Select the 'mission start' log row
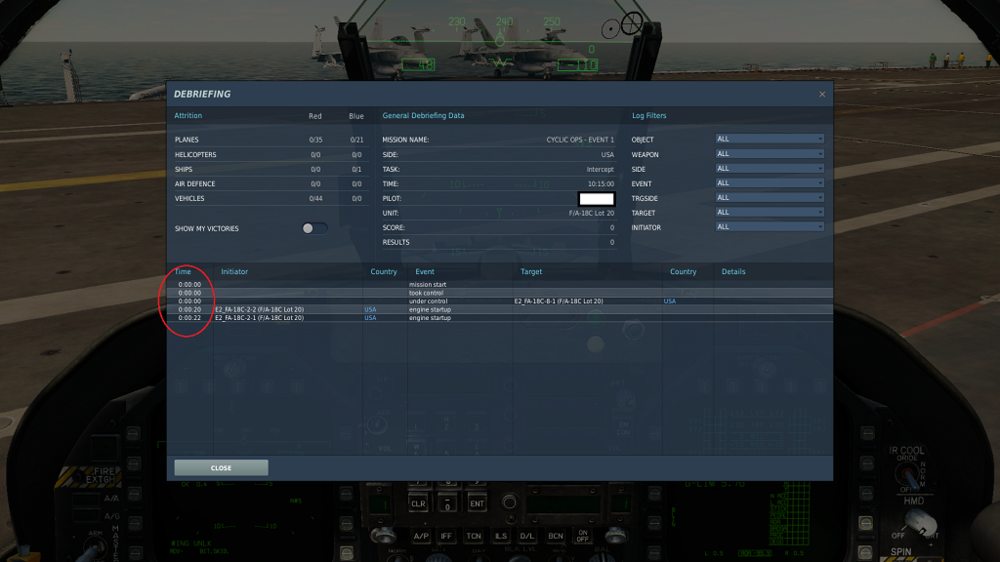 click(x=500, y=285)
